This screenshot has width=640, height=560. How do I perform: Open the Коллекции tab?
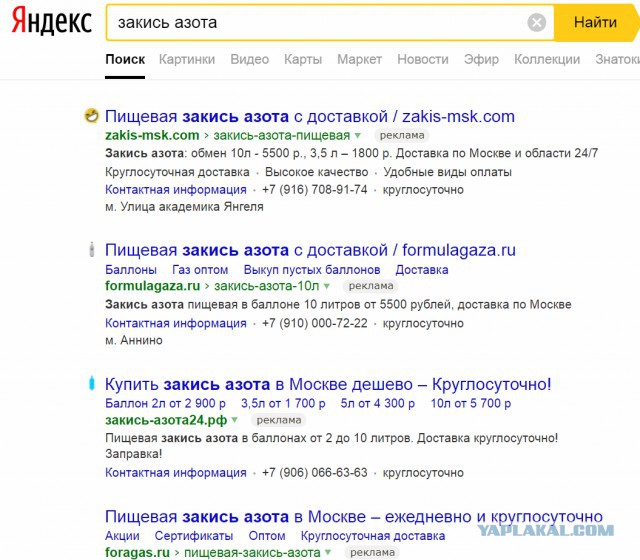pyautogui.click(x=547, y=60)
